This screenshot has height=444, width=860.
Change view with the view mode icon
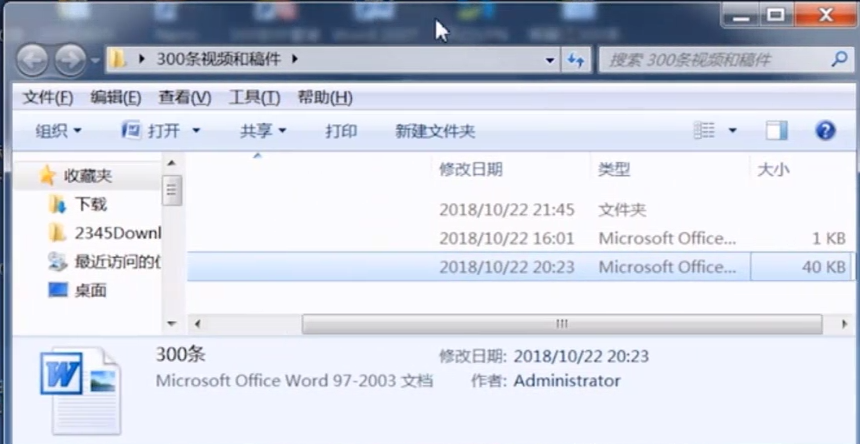point(704,130)
